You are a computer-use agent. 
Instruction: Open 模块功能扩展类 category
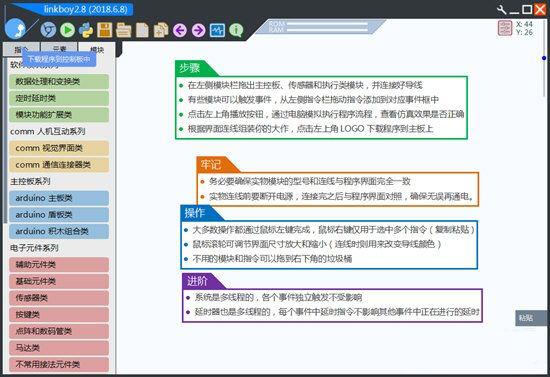coord(59,115)
